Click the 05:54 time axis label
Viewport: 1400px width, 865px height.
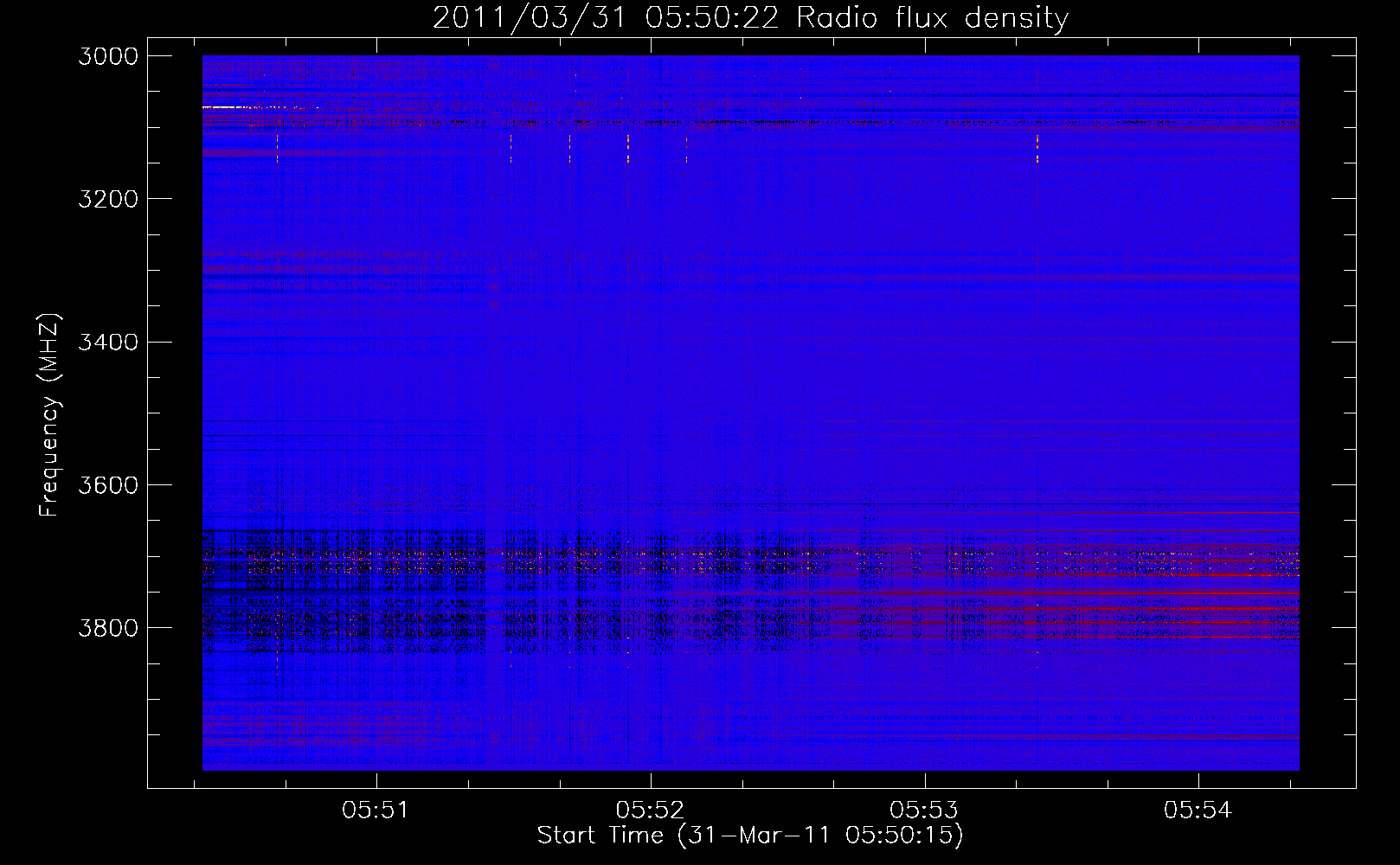(x=1198, y=811)
